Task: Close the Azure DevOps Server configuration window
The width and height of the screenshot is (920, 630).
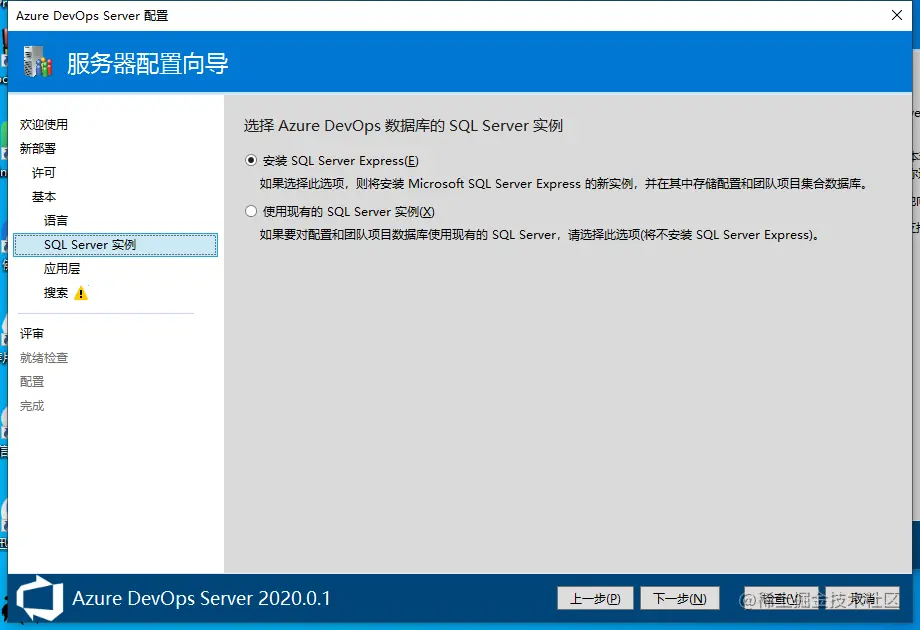Action: coord(897,15)
